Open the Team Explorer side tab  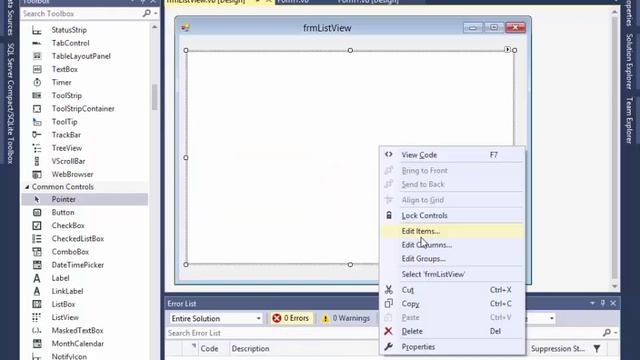[x=630, y=120]
